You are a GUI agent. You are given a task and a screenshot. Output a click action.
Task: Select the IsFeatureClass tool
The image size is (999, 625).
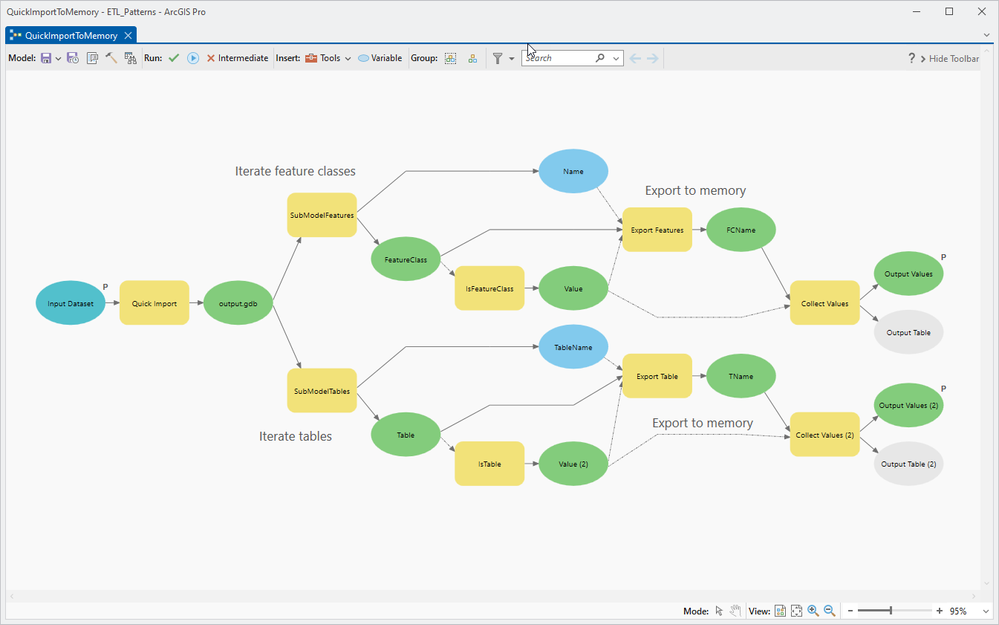(x=489, y=289)
